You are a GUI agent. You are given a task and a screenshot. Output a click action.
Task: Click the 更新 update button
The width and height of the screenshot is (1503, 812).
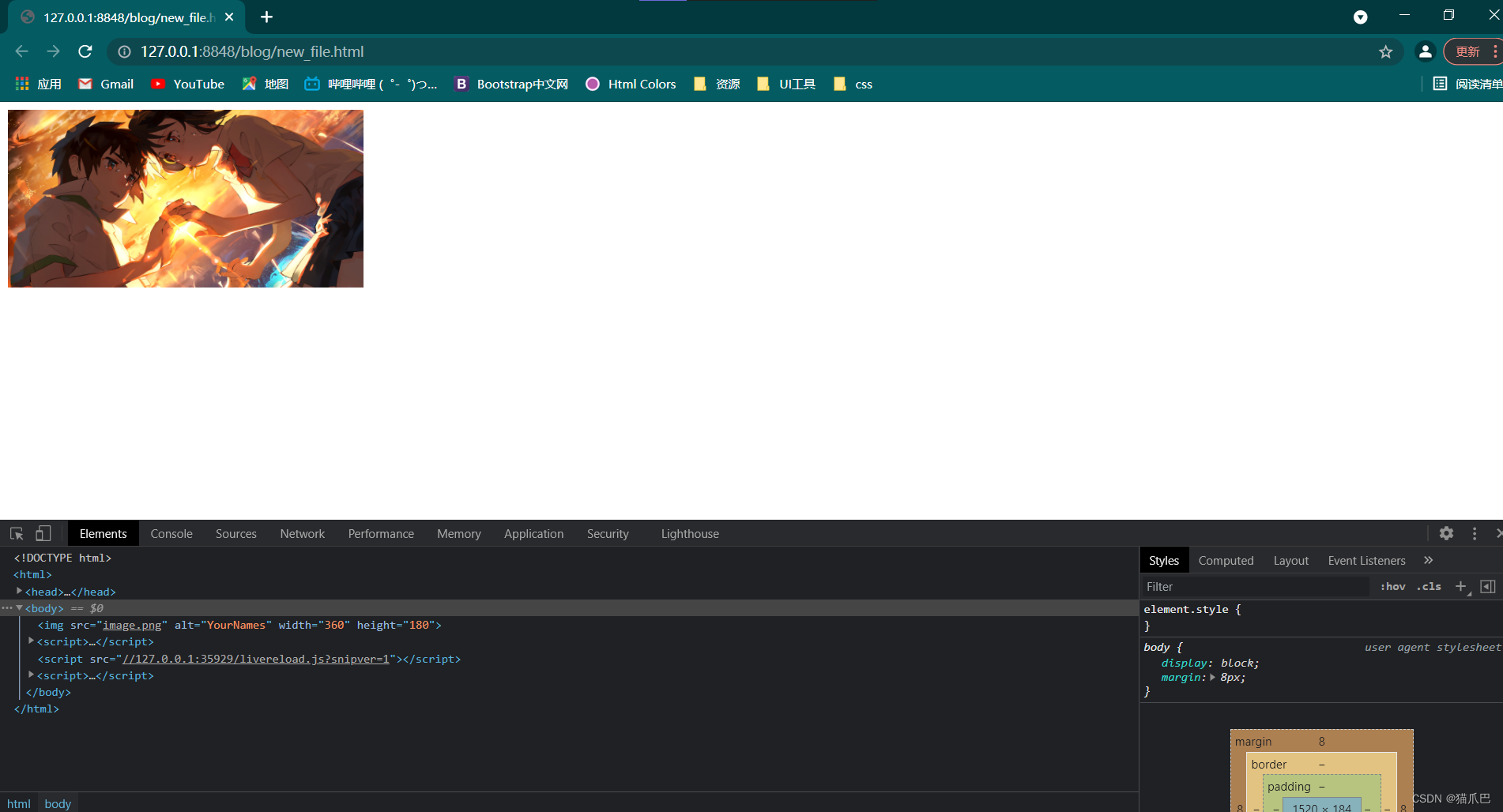(1467, 51)
